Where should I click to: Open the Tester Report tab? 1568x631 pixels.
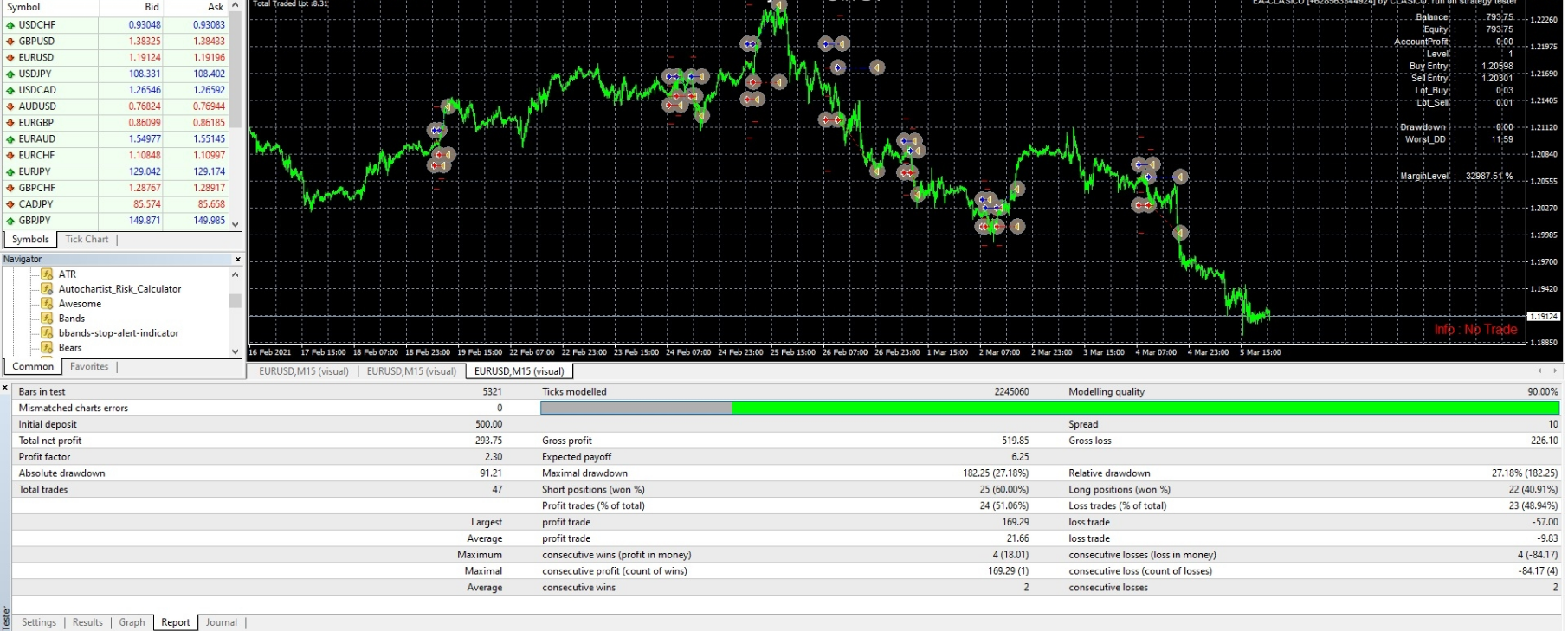(x=176, y=622)
